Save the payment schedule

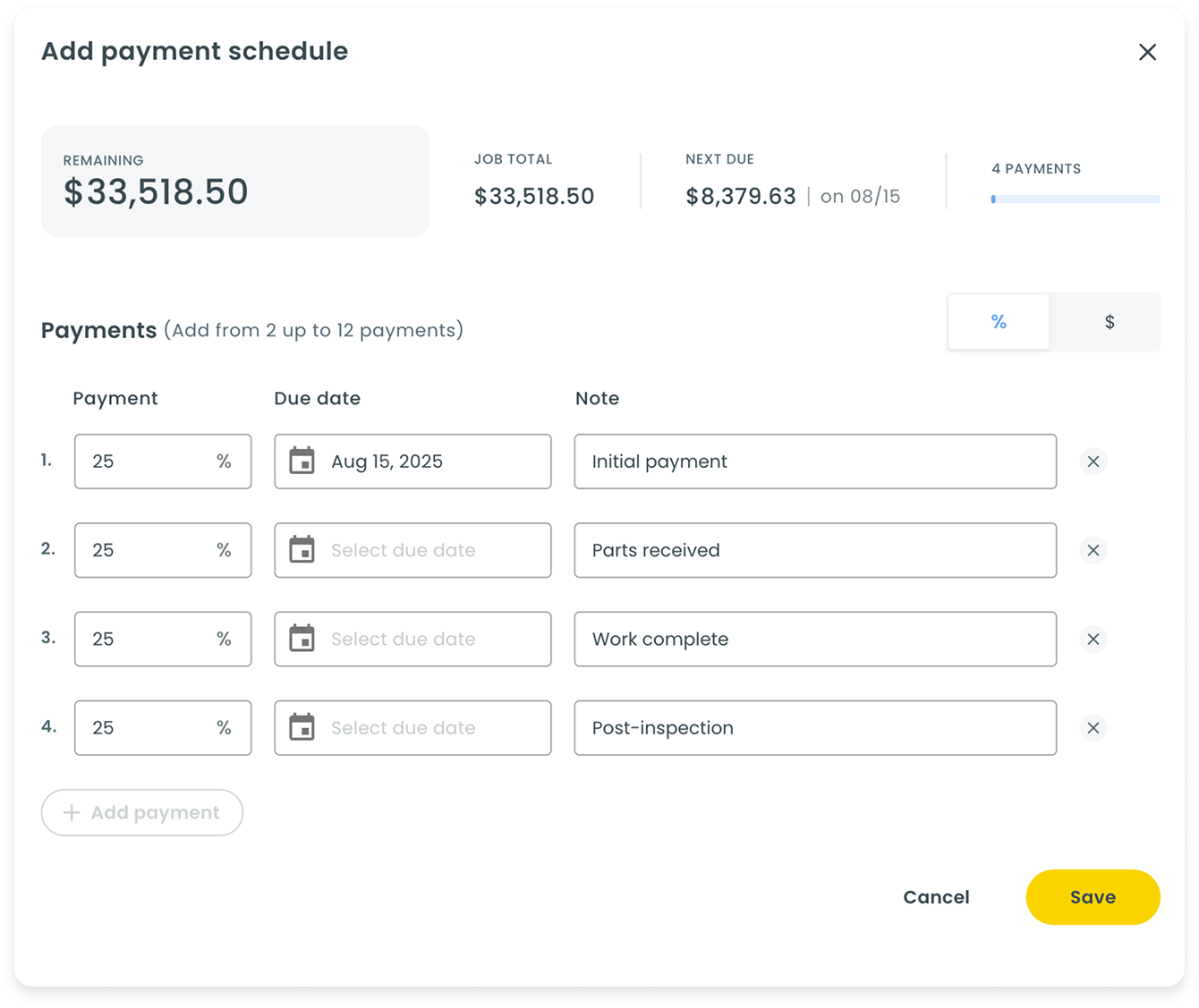click(x=1093, y=897)
